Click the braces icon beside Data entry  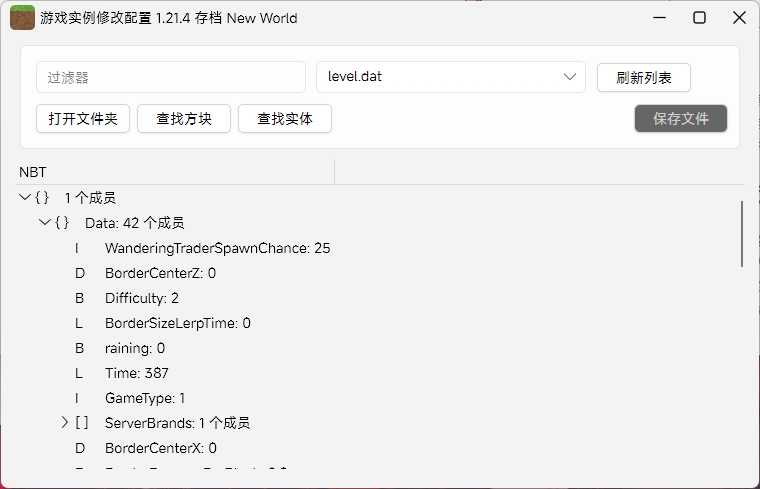click(62, 223)
